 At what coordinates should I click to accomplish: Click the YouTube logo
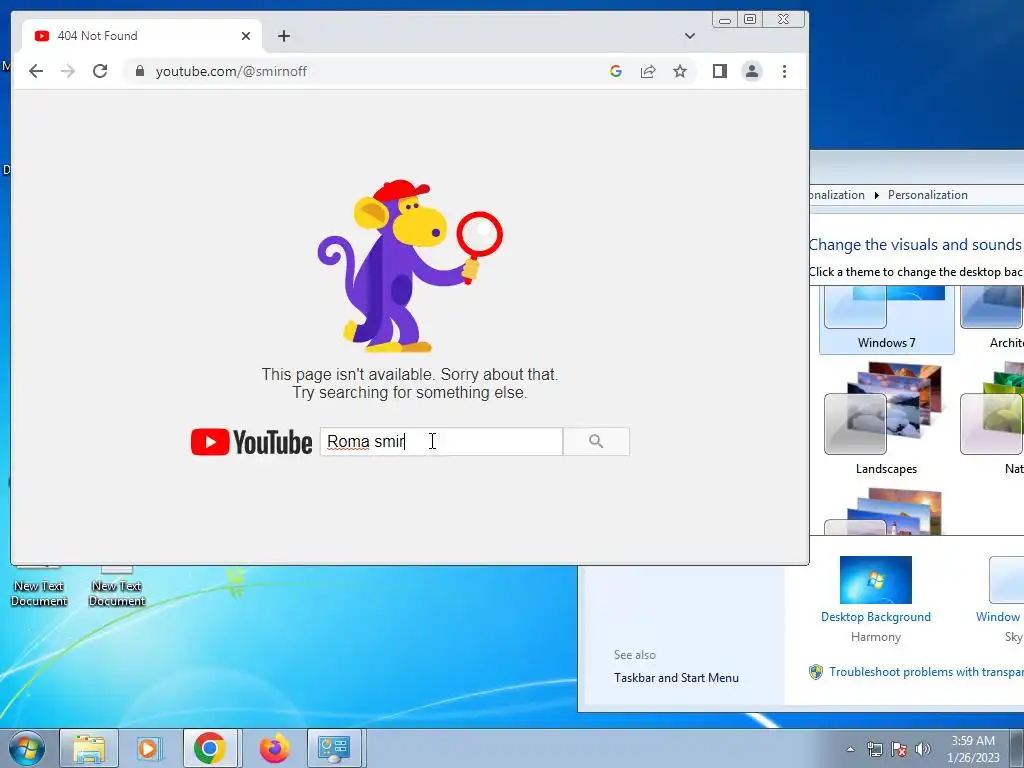coord(251,442)
